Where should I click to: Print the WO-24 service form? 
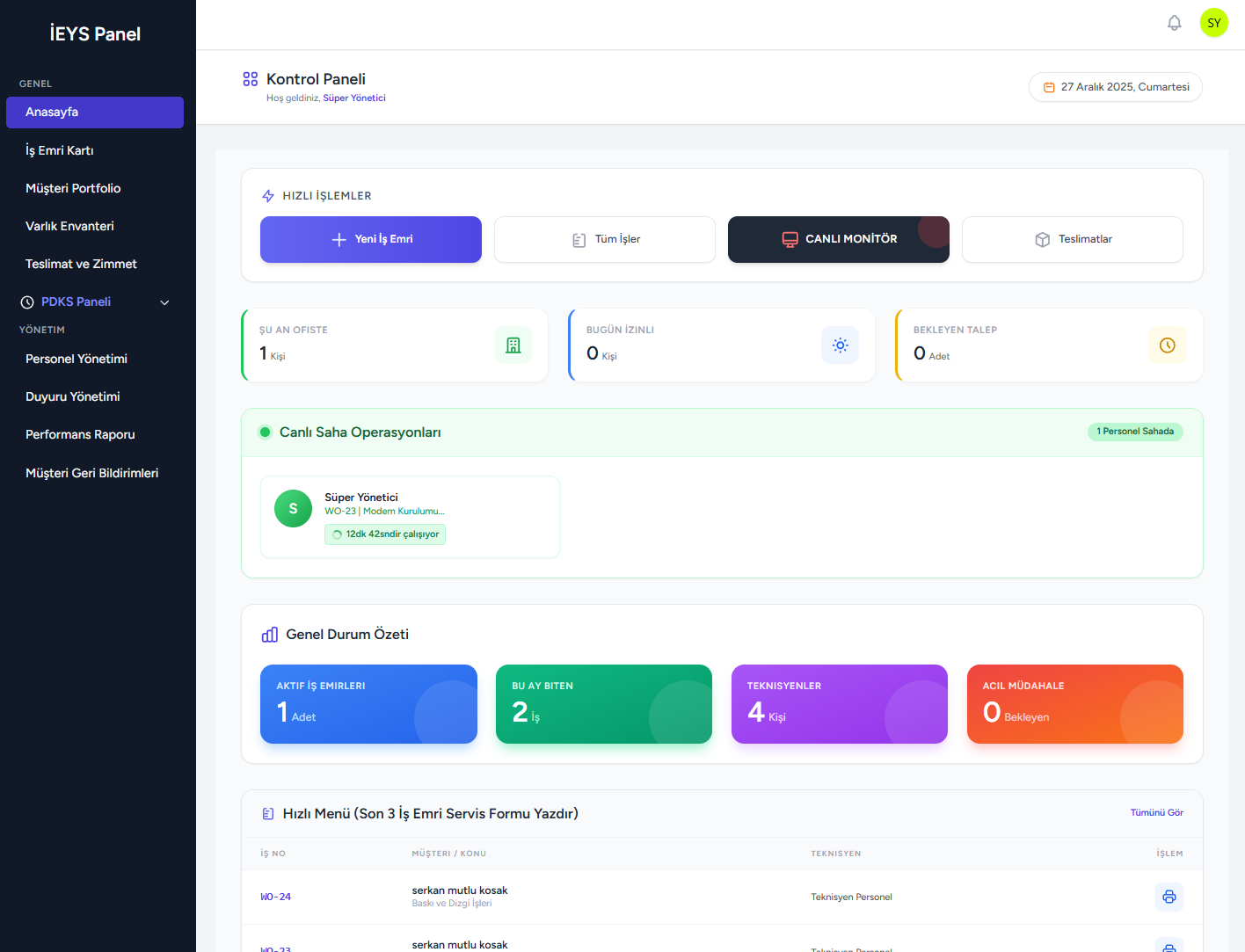[x=1169, y=897]
